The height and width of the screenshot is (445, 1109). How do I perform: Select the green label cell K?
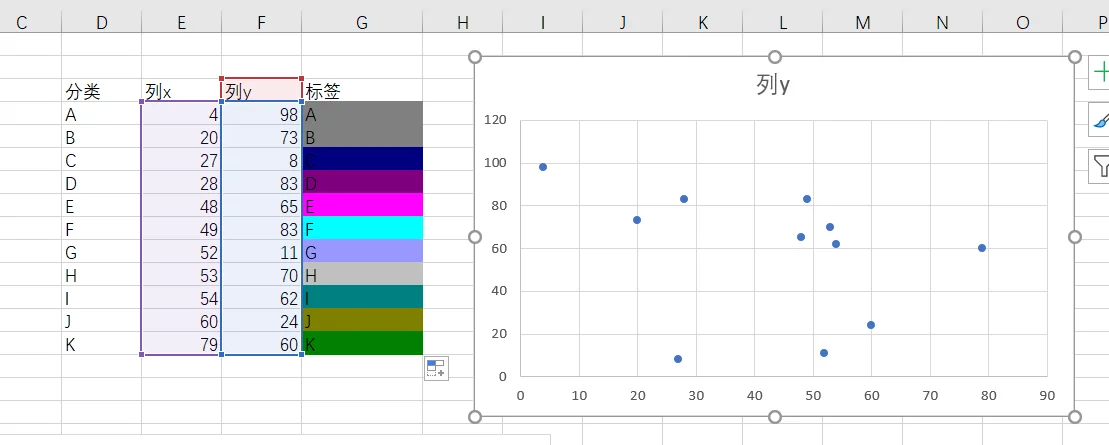click(x=362, y=343)
